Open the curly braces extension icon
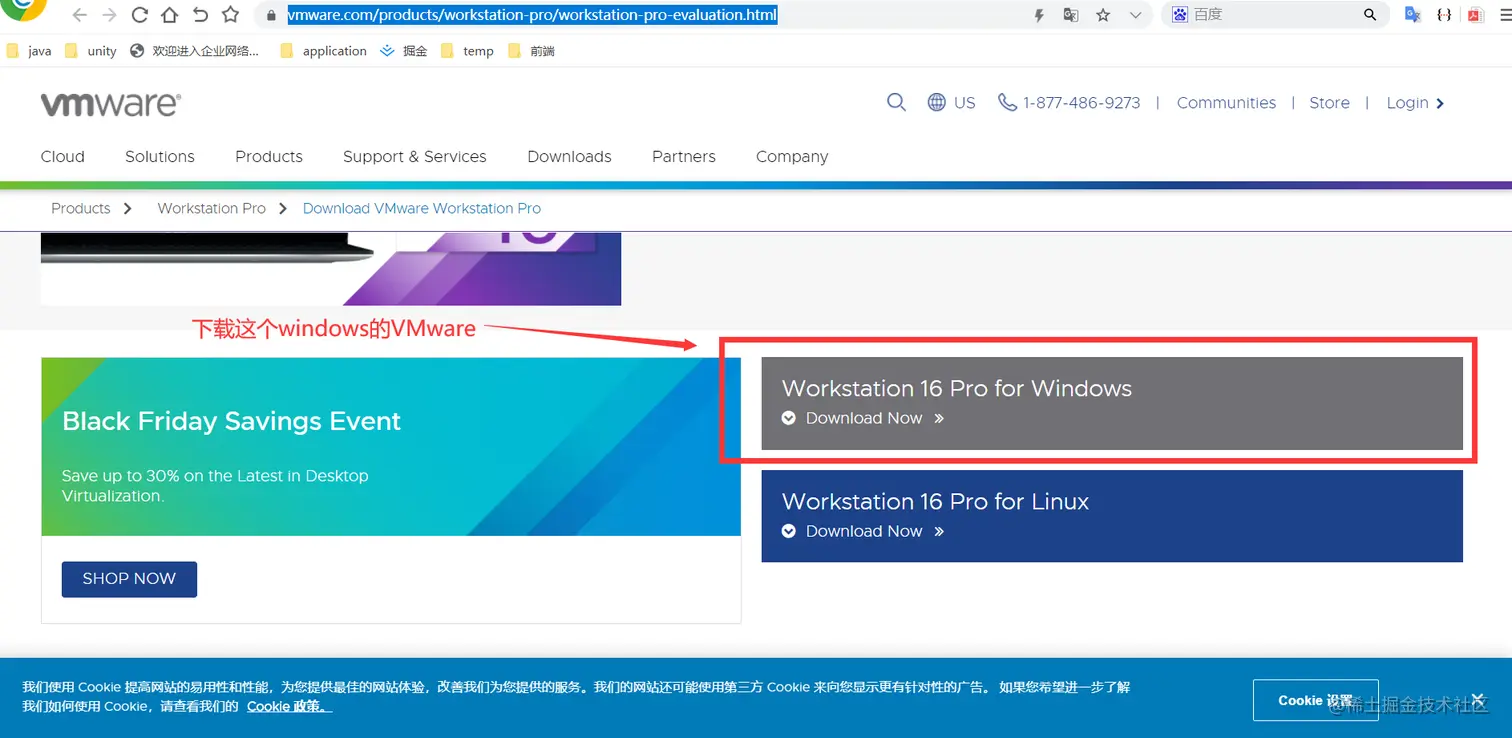 coord(1443,15)
